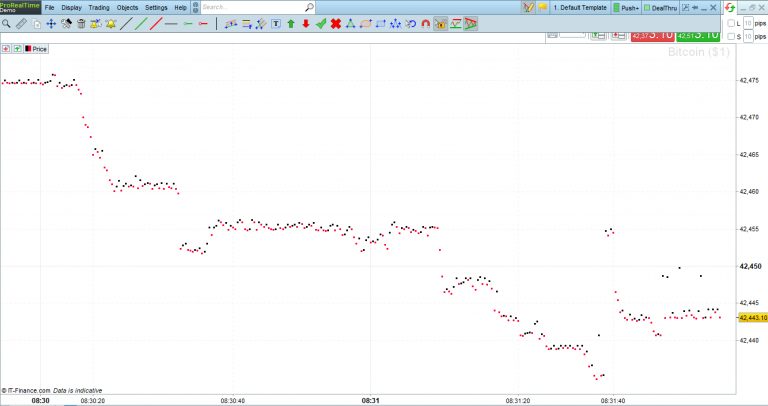Select the green up arrow drawing tool
This screenshot has height=406, width=768.
pyautogui.click(x=290, y=23)
